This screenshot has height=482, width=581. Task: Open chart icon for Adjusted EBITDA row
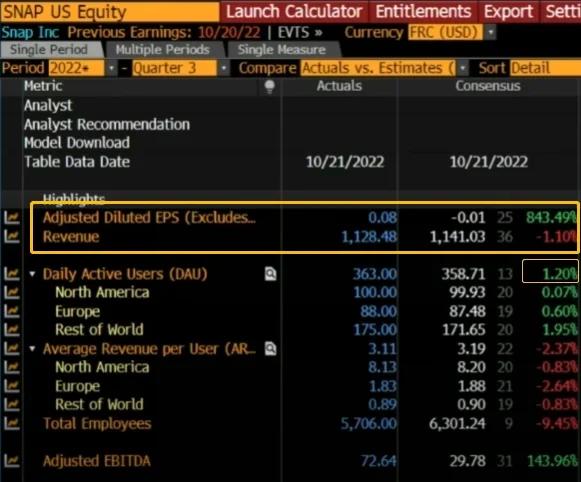[x=11, y=461]
